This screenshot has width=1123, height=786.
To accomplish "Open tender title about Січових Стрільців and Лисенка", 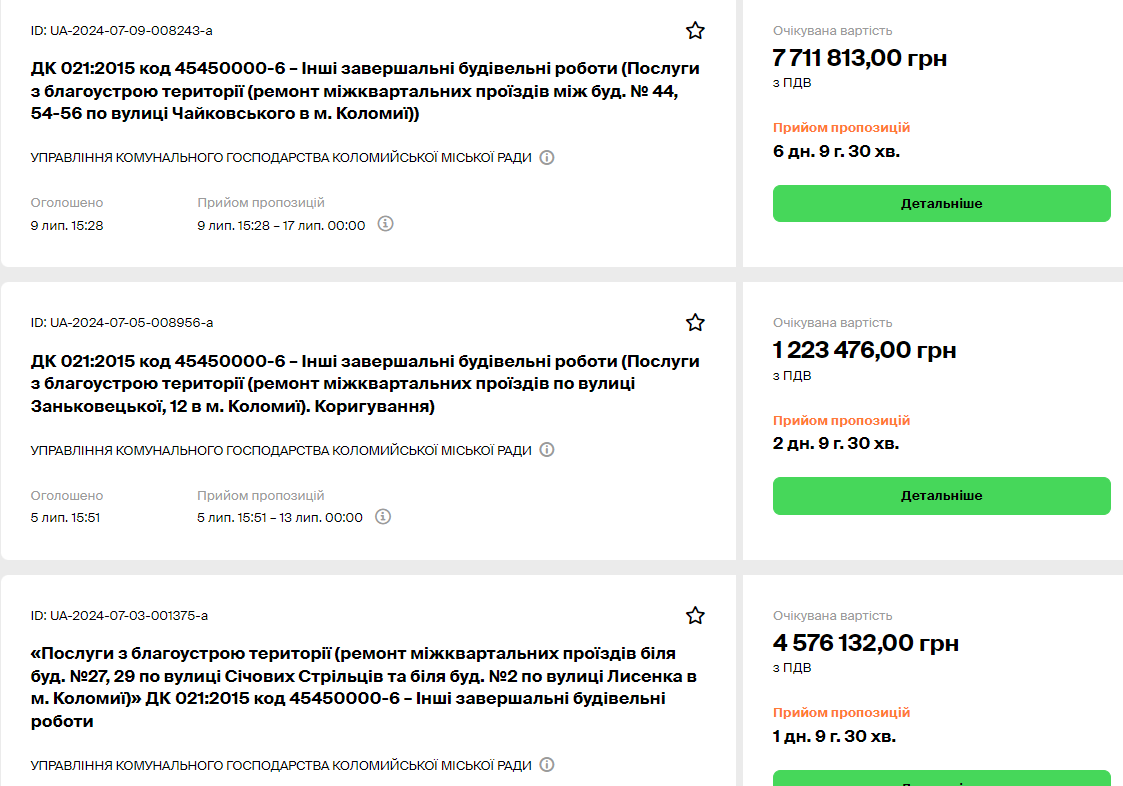I will pyautogui.click(x=365, y=687).
